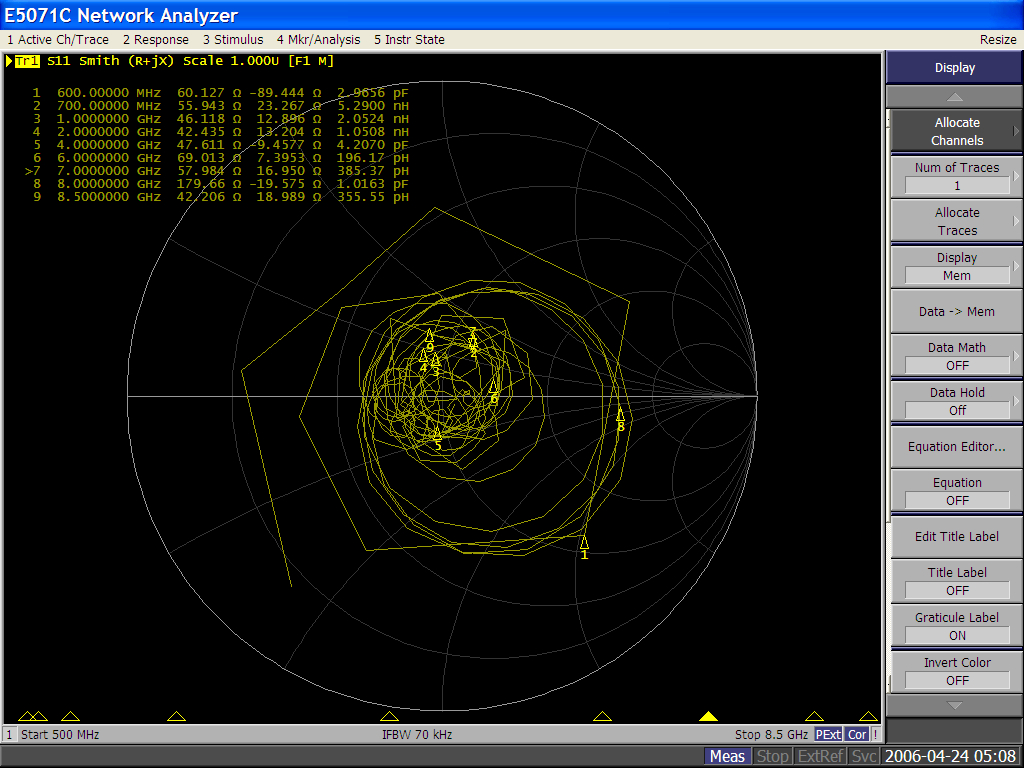Screen dimensions: 1024x768
Task: Click the Stop status indicator
Action: coord(772,756)
